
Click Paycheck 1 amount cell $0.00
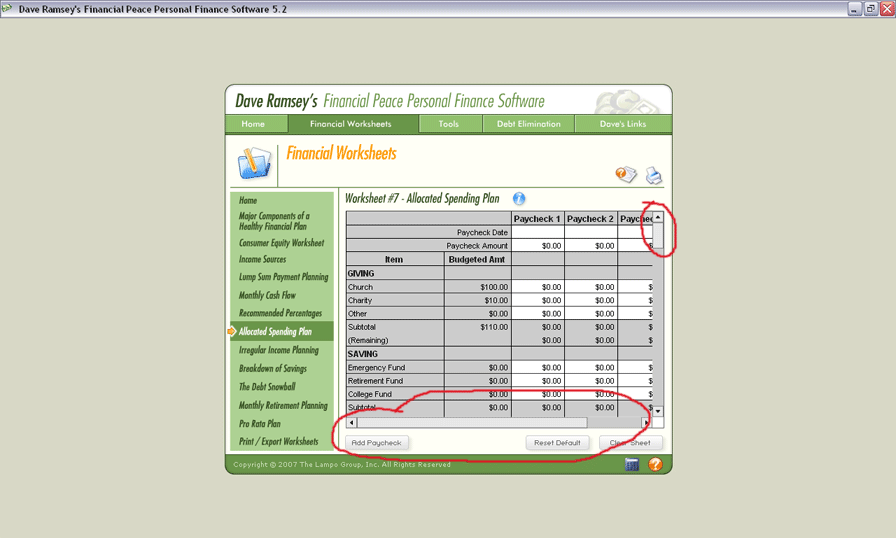[537, 246]
